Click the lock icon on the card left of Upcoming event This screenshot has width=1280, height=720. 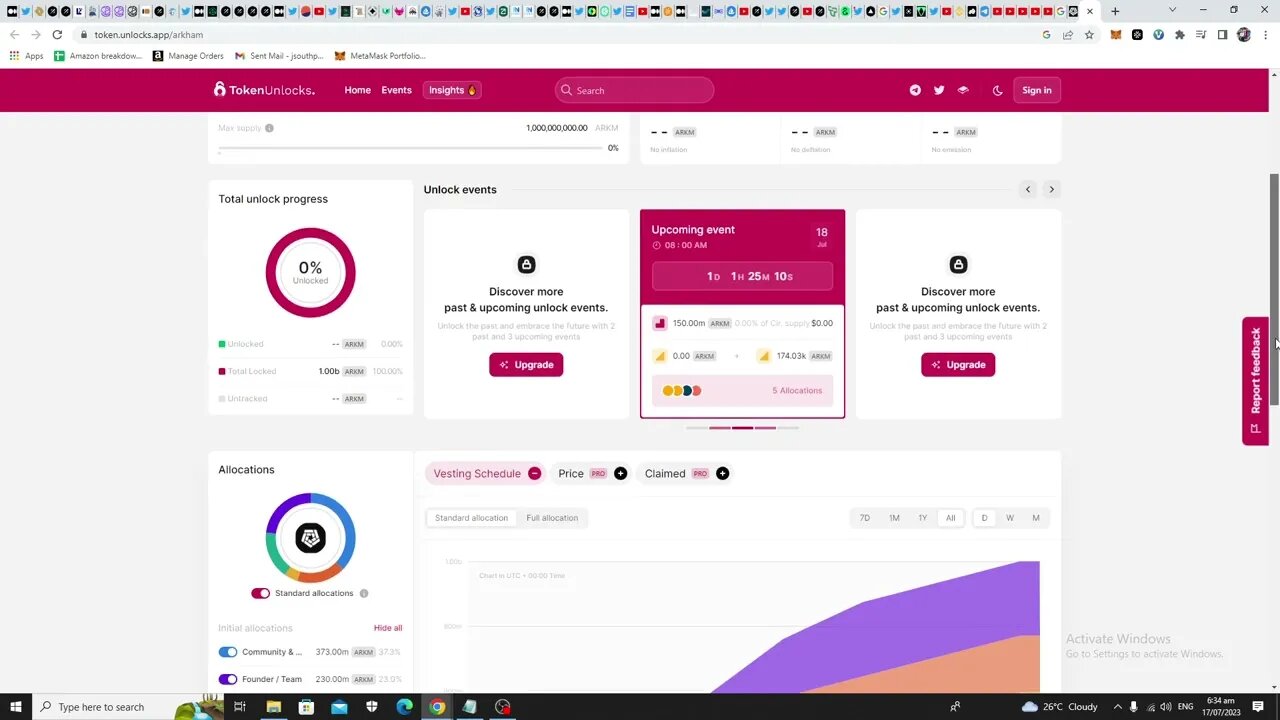pyautogui.click(x=526, y=264)
